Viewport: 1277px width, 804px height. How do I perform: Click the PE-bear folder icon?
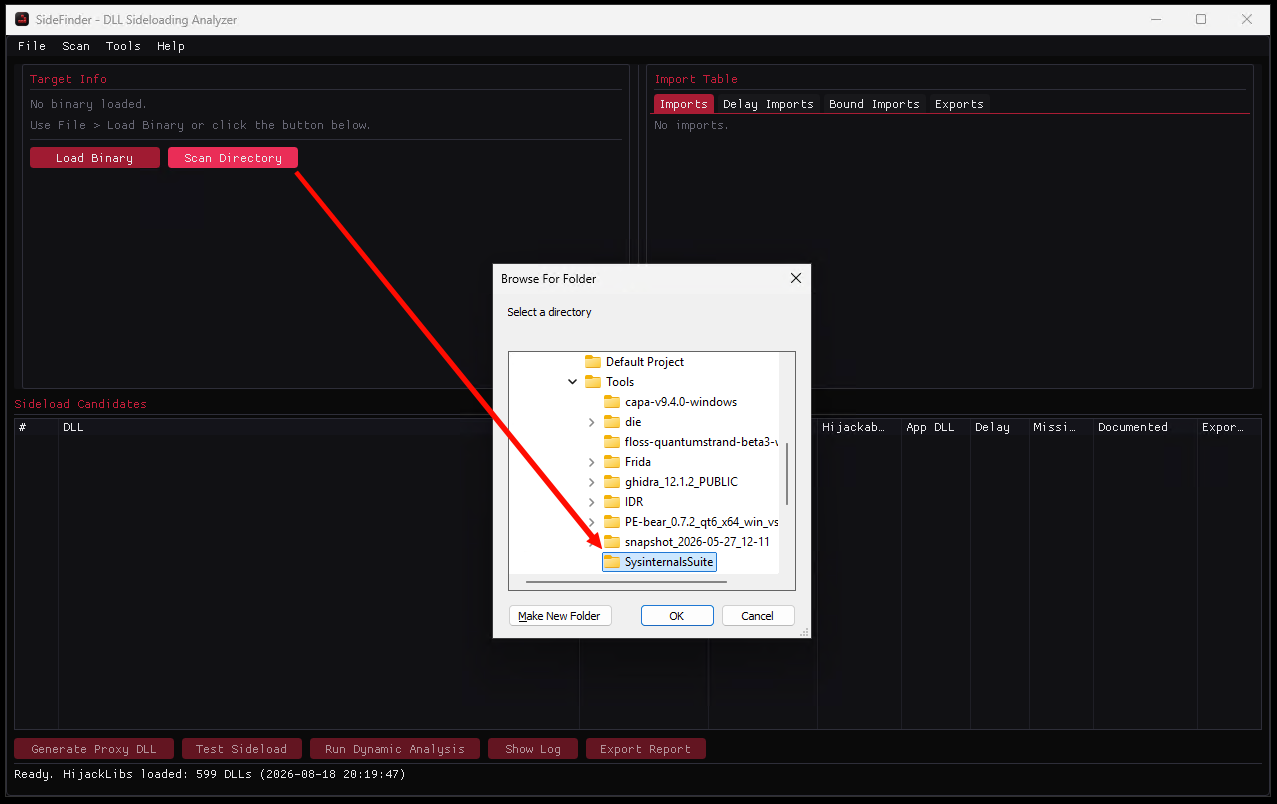coord(612,522)
